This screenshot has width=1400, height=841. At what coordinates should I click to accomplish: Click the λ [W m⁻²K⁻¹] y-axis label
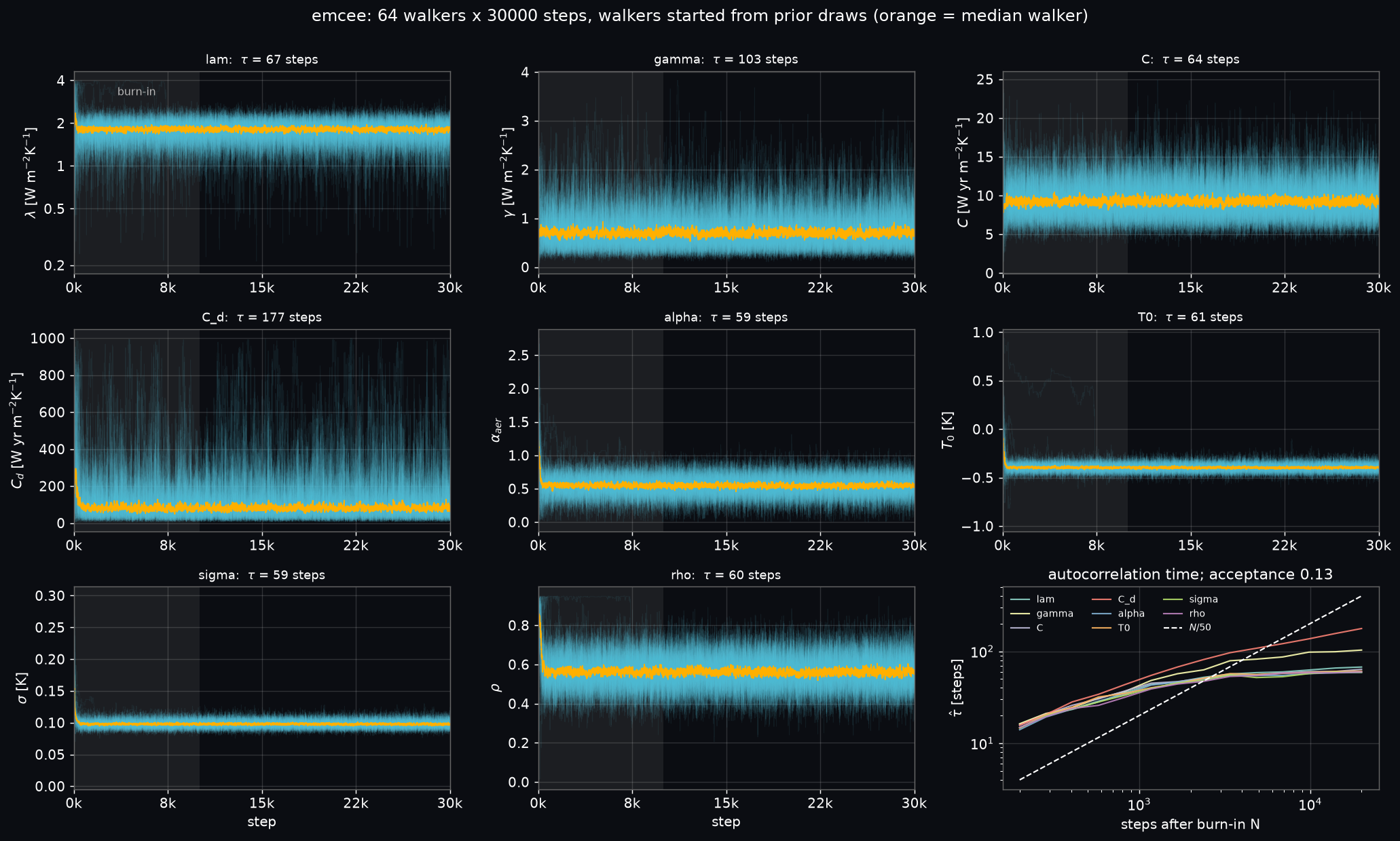tap(31, 172)
